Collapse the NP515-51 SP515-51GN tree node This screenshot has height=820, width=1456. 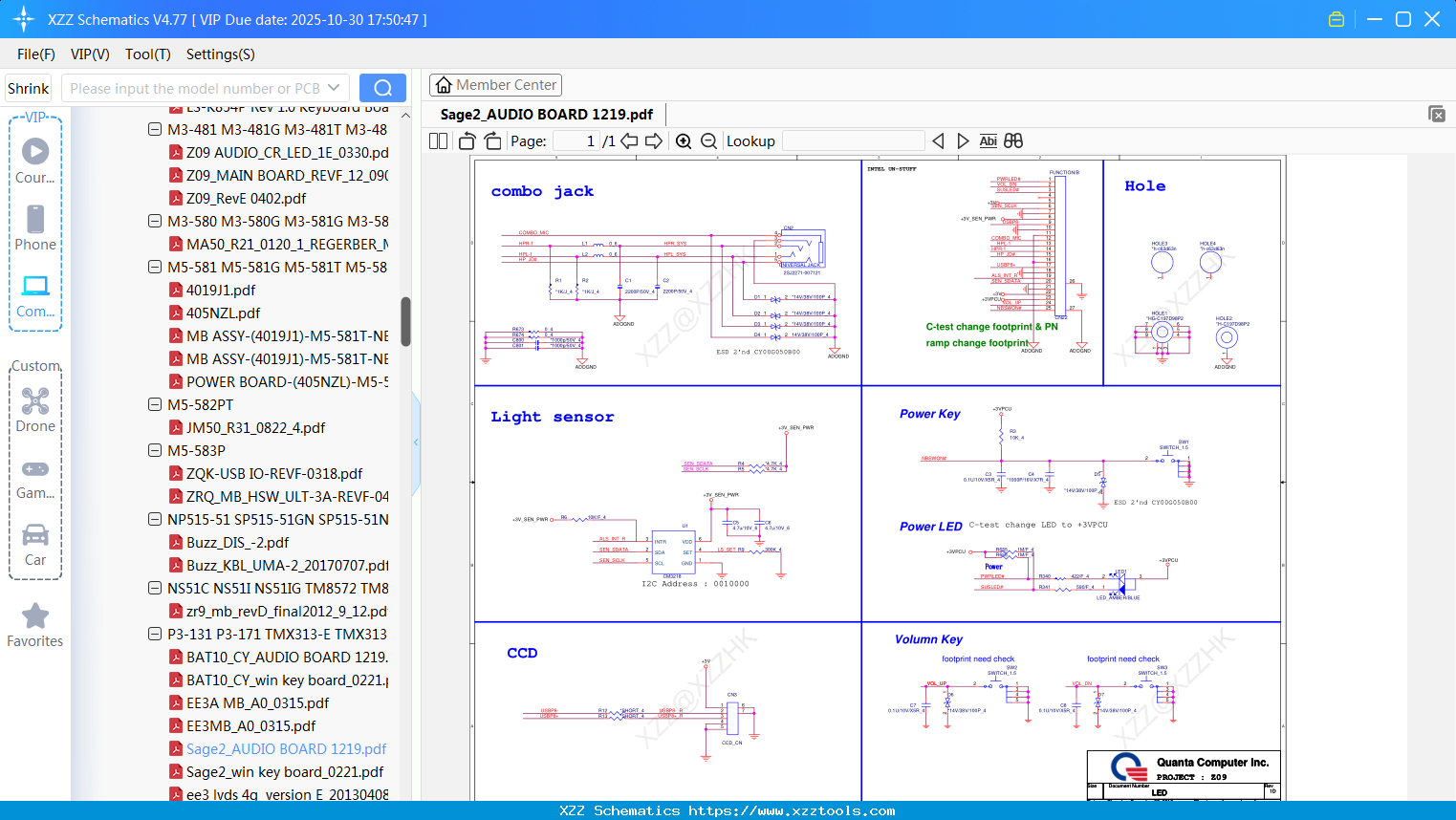155,519
